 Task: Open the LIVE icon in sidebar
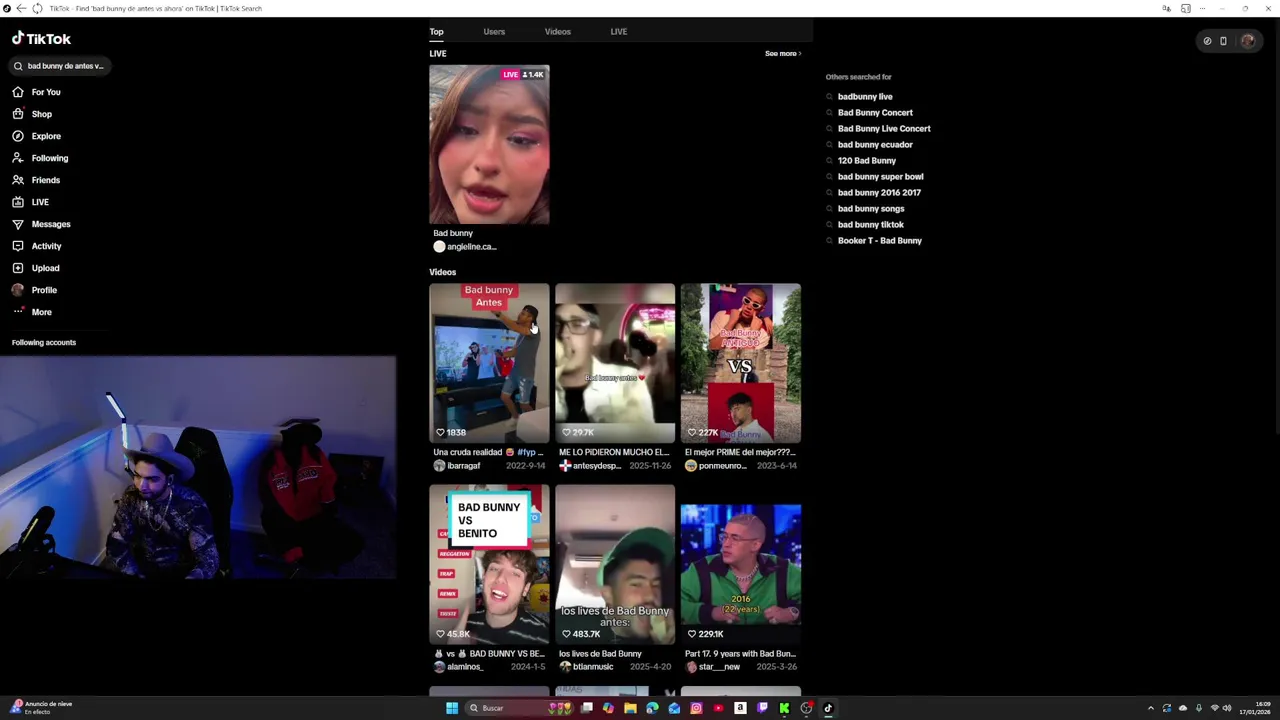coord(18,202)
